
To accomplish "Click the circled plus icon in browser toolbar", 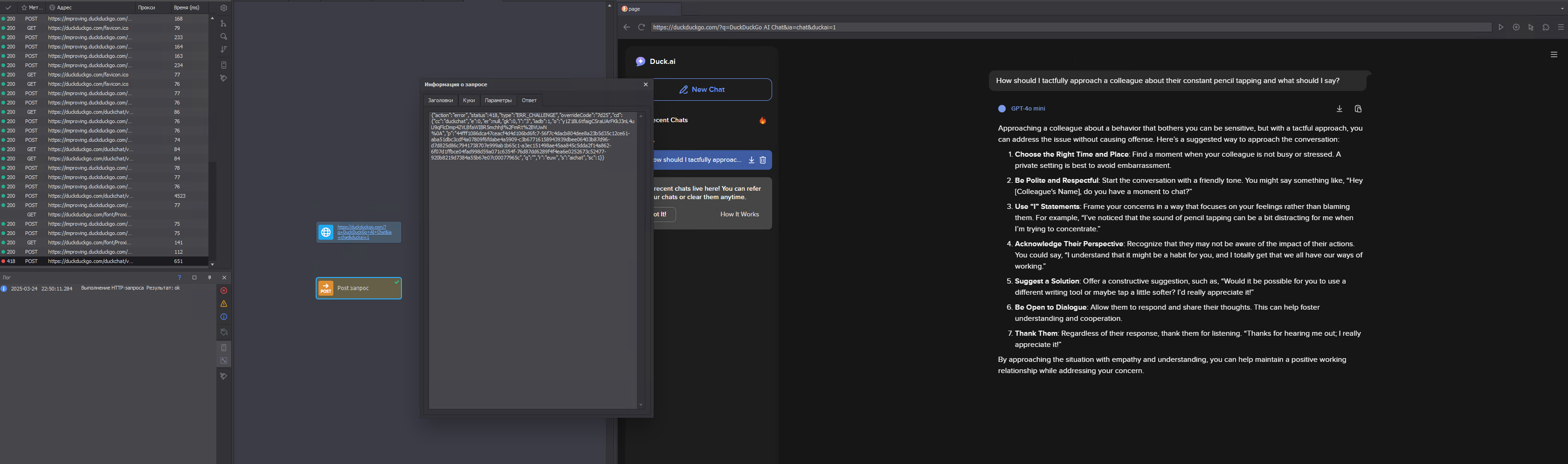I will [1516, 28].
